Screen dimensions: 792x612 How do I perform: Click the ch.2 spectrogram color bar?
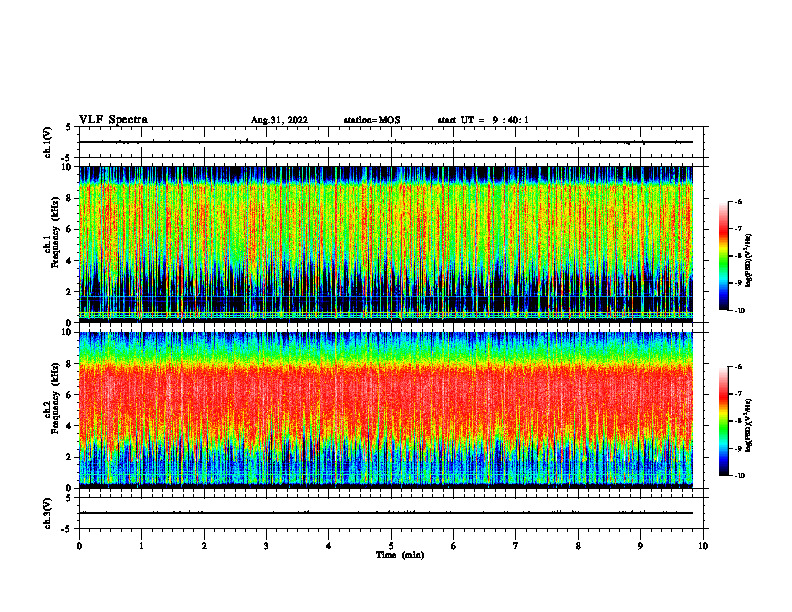(724, 421)
